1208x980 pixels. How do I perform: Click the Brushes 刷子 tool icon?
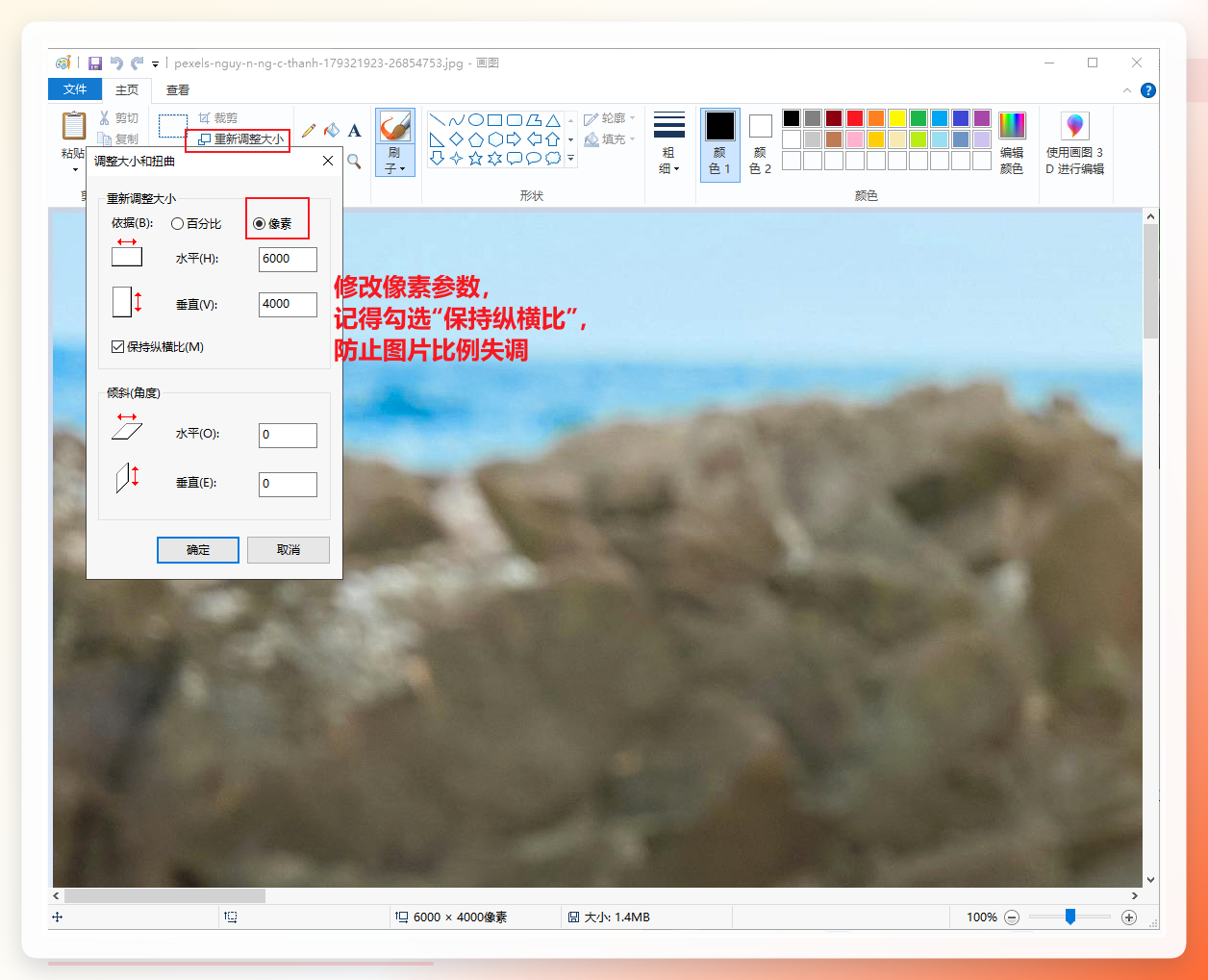[x=394, y=126]
